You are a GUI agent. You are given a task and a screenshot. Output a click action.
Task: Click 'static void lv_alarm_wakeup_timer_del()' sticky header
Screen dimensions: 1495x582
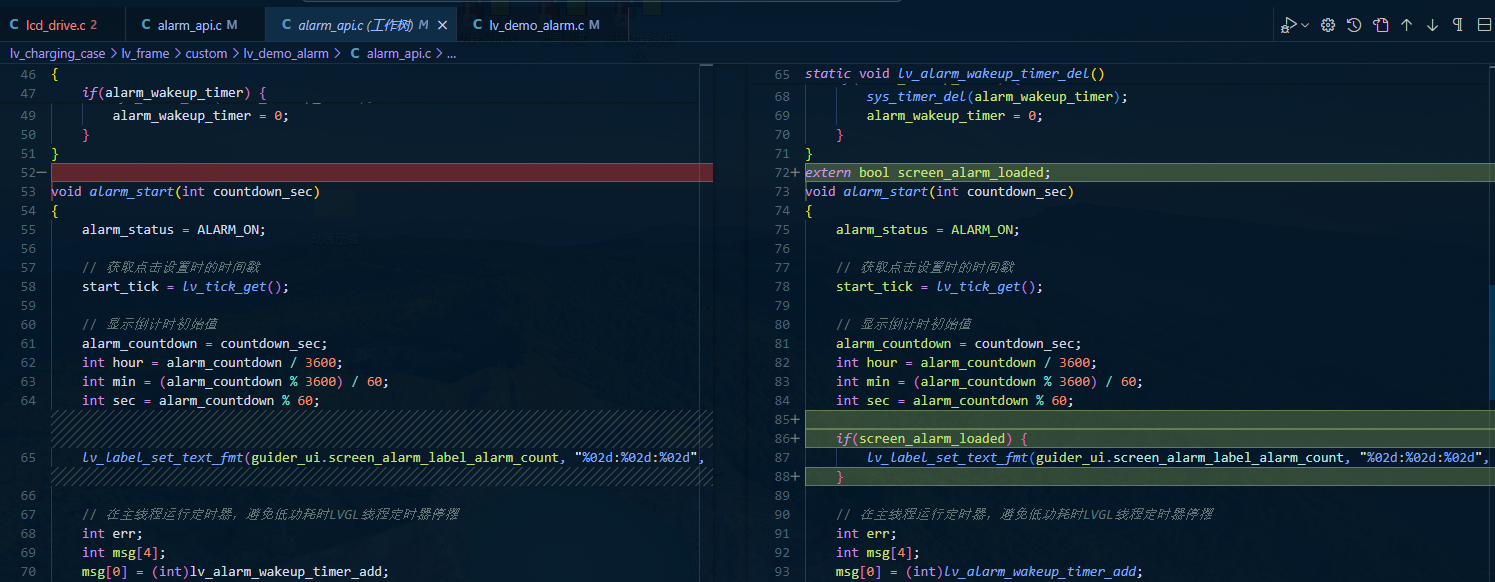(955, 74)
